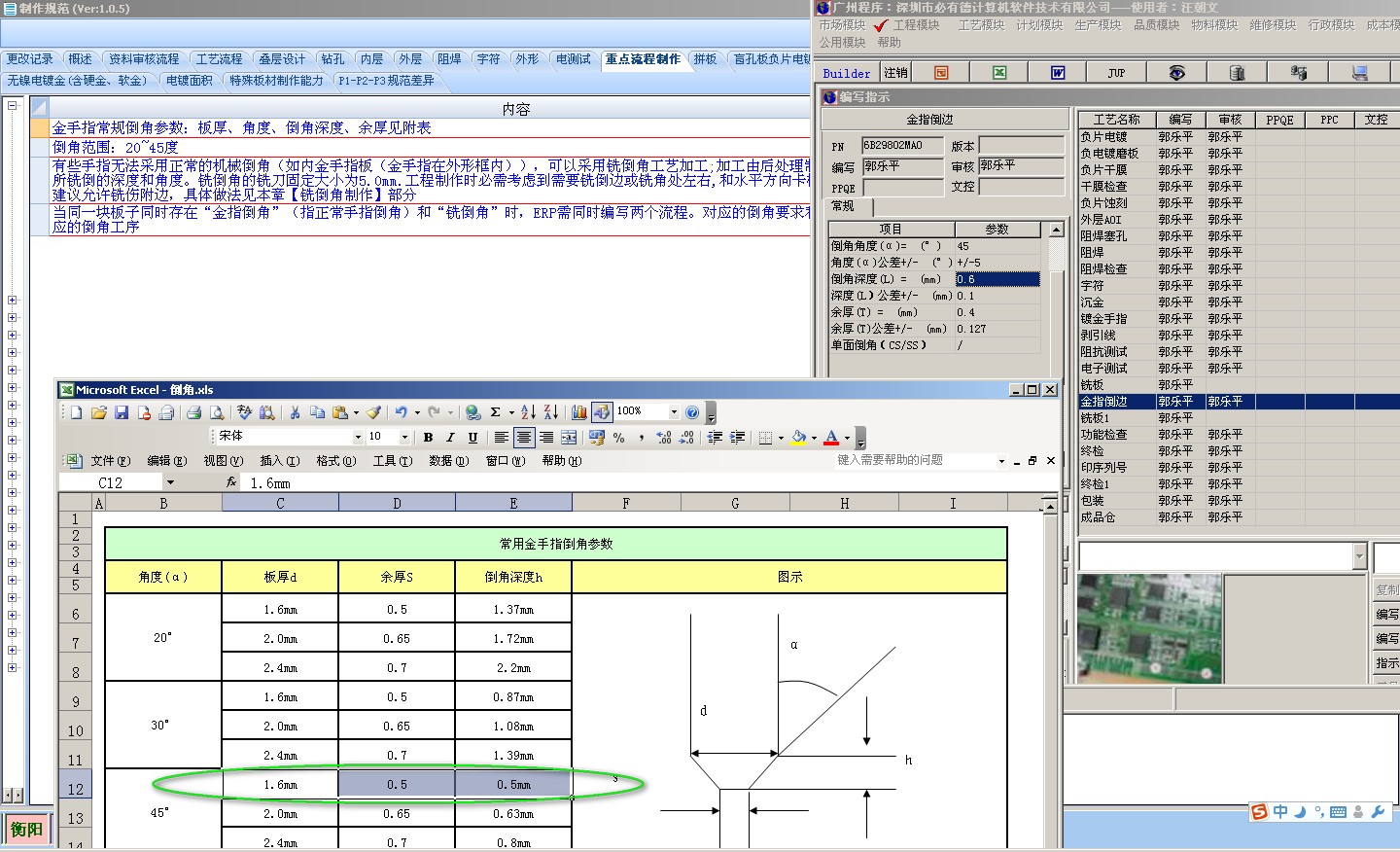Click the eye icon in the ERP toolbar
The width and height of the screenshot is (1400, 852).
pyautogui.click(x=1176, y=73)
